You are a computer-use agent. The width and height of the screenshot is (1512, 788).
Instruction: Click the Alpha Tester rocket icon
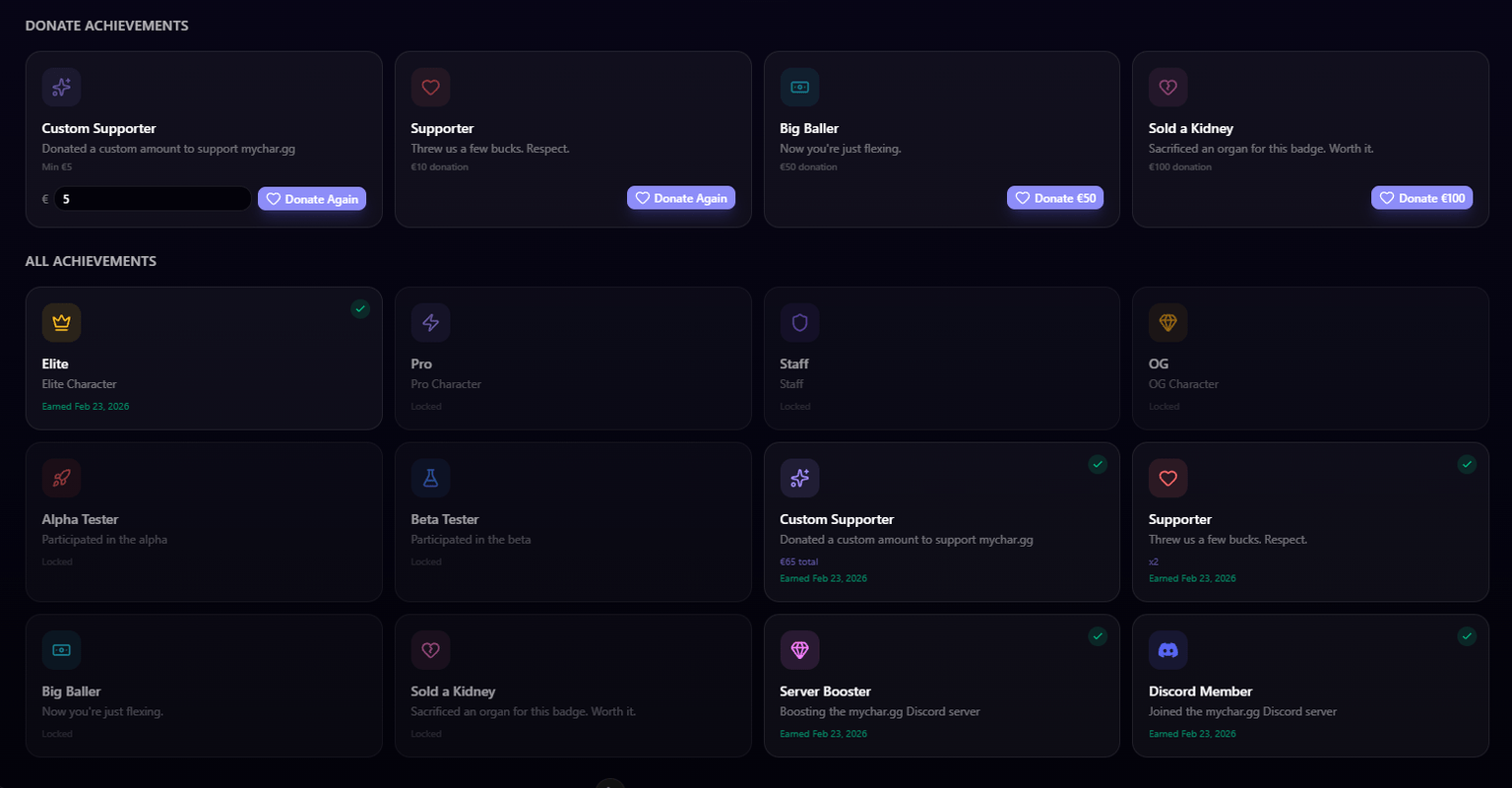pos(61,478)
